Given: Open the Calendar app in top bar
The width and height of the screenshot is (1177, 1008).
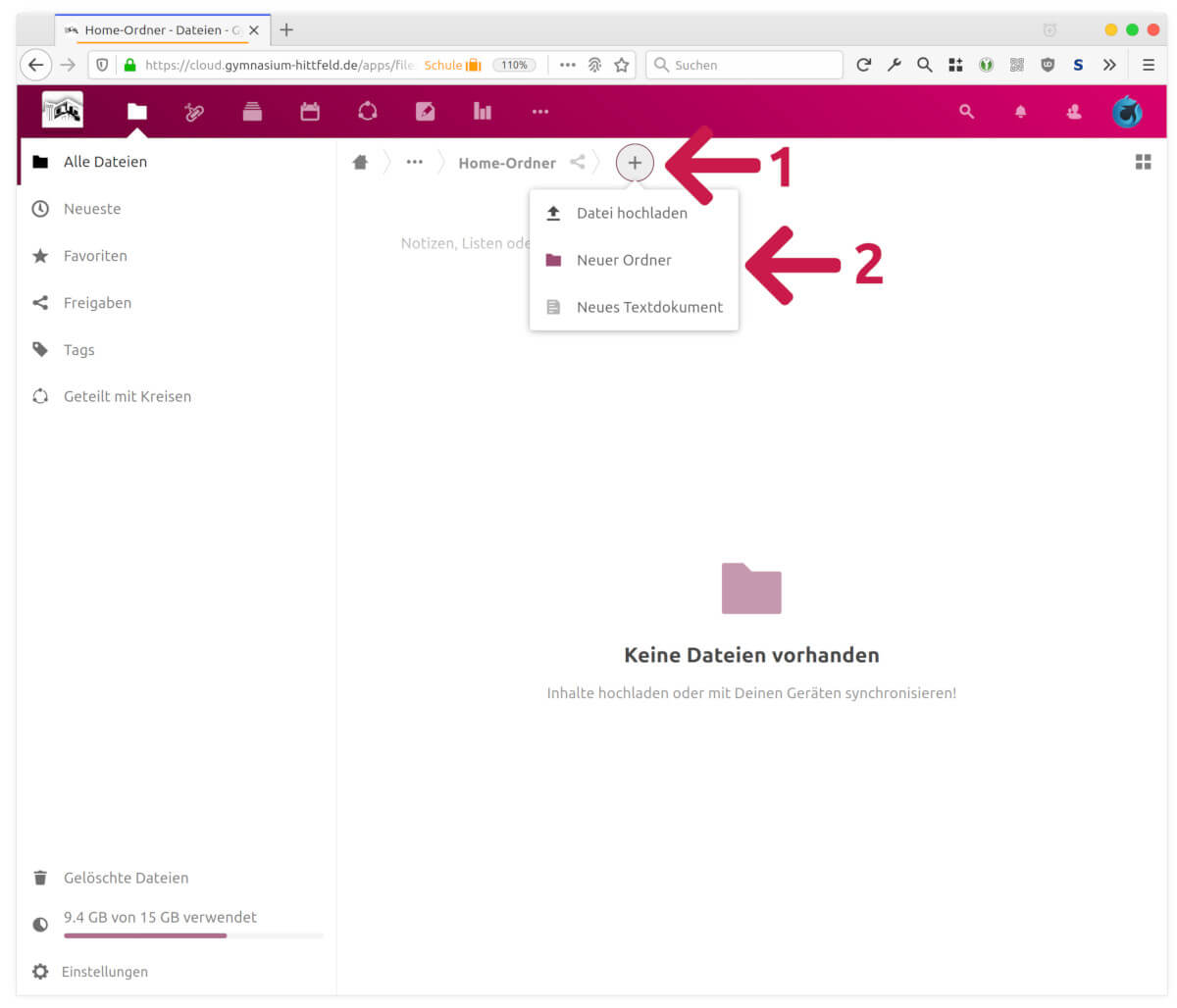Looking at the screenshot, I should point(310,112).
